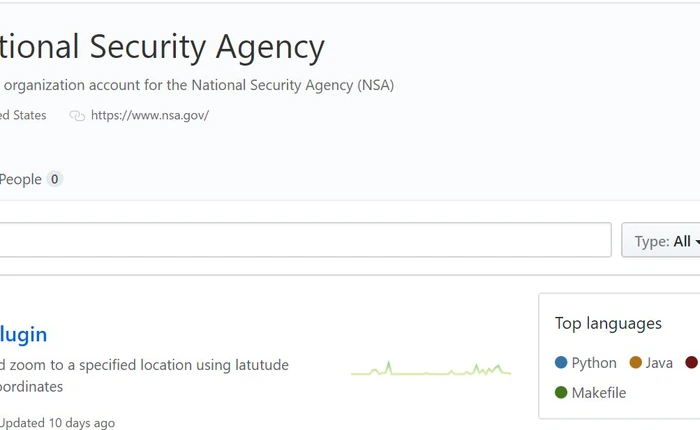Screen dimensions: 700x430
Task: Focus the repository search input field
Action: [300, 240]
